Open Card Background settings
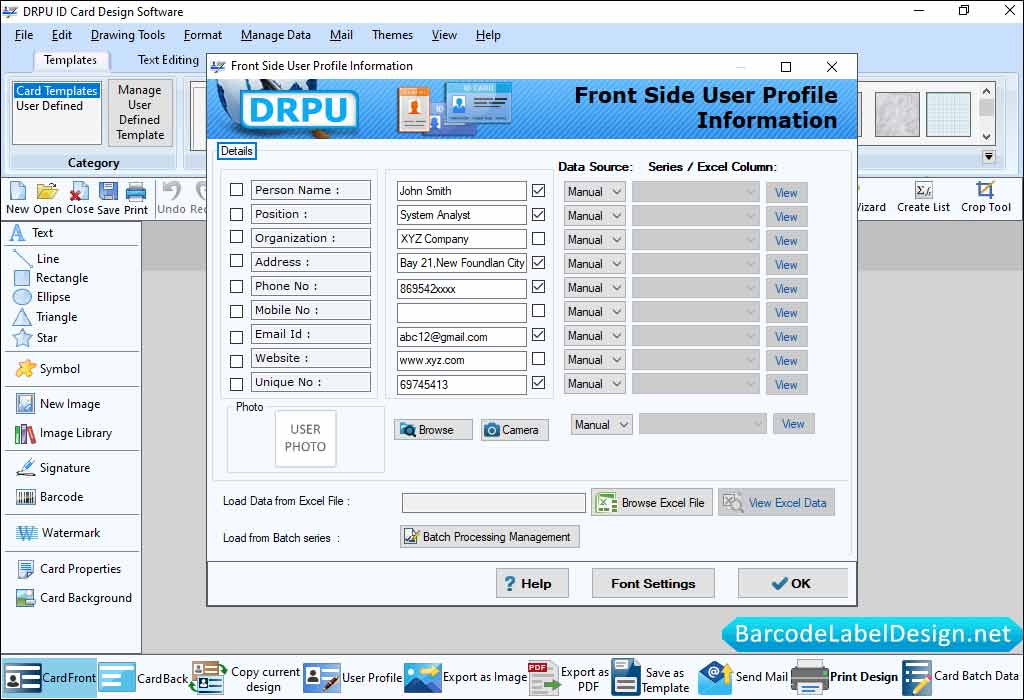 click(74, 597)
